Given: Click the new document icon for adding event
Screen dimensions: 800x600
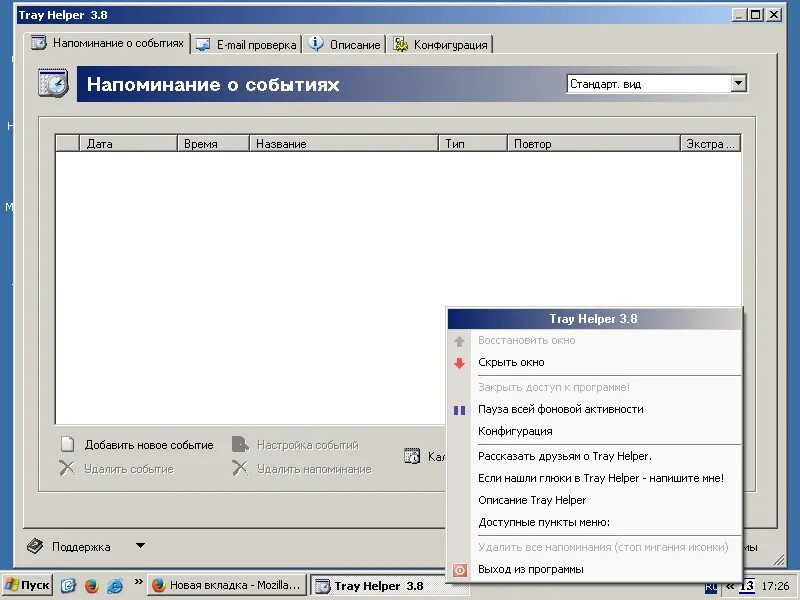Looking at the screenshot, I should [x=67, y=444].
